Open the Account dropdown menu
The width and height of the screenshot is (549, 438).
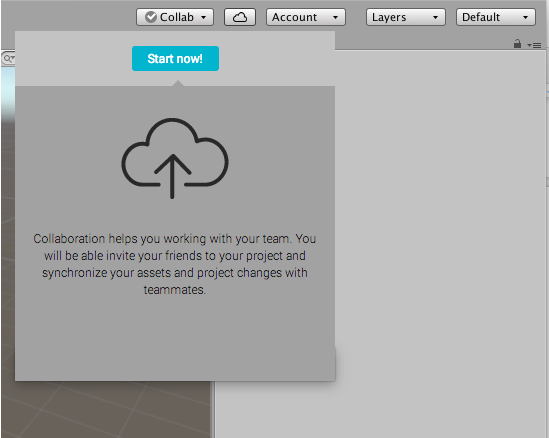pyautogui.click(x=306, y=17)
